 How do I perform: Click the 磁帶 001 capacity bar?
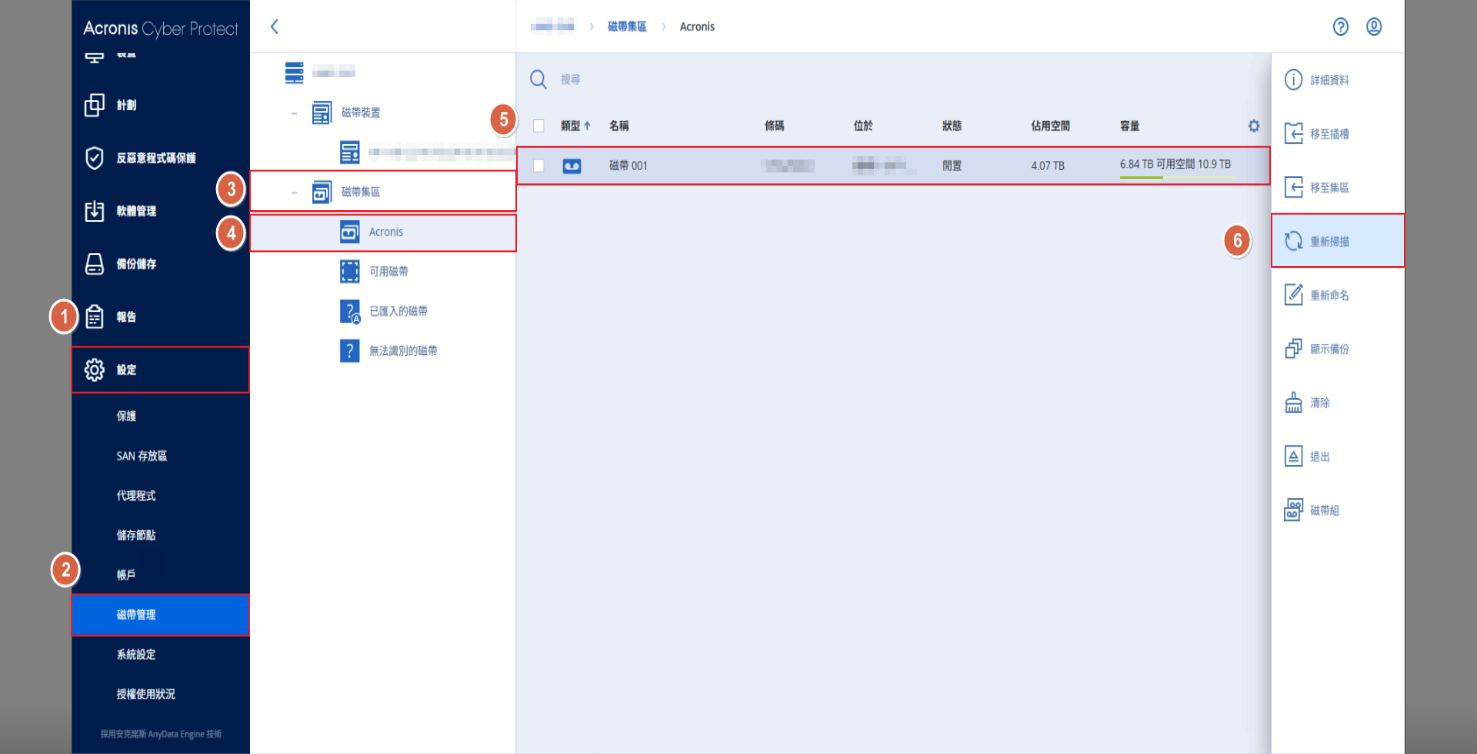[1178, 177]
